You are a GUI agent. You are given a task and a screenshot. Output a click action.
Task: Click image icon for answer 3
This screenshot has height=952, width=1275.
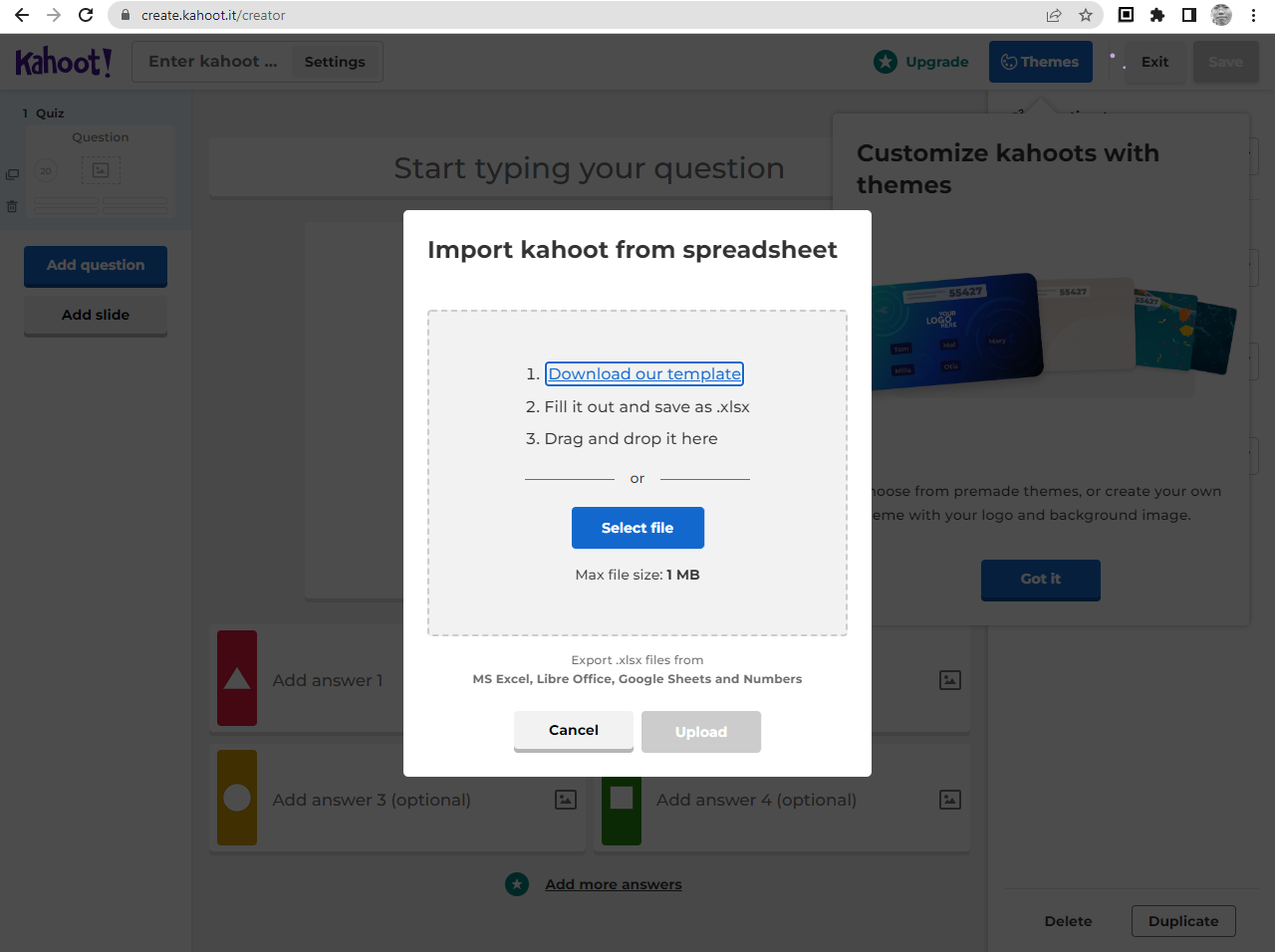(566, 800)
